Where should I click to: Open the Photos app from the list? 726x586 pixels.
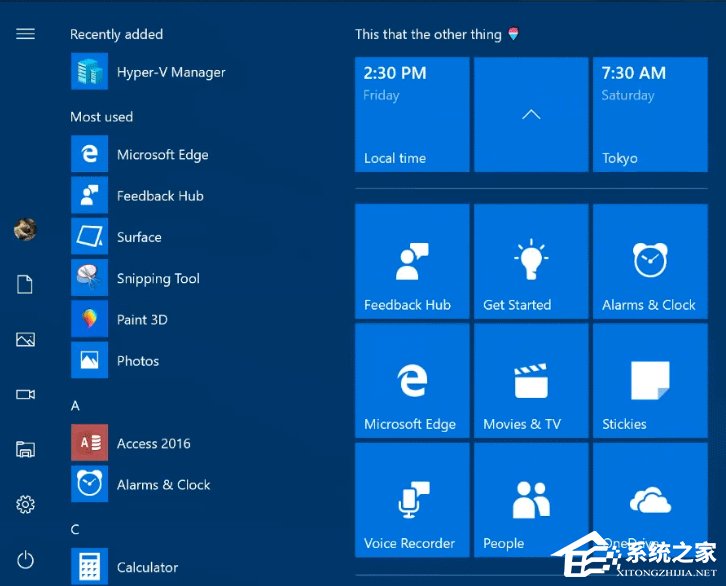(115, 360)
